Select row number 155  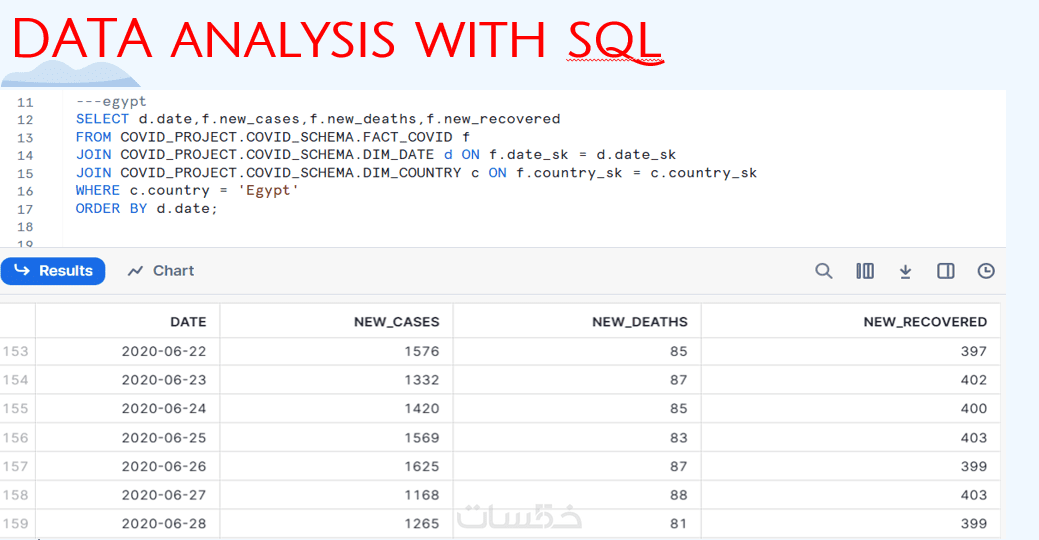pyautogui.click(x=15, y=409)
